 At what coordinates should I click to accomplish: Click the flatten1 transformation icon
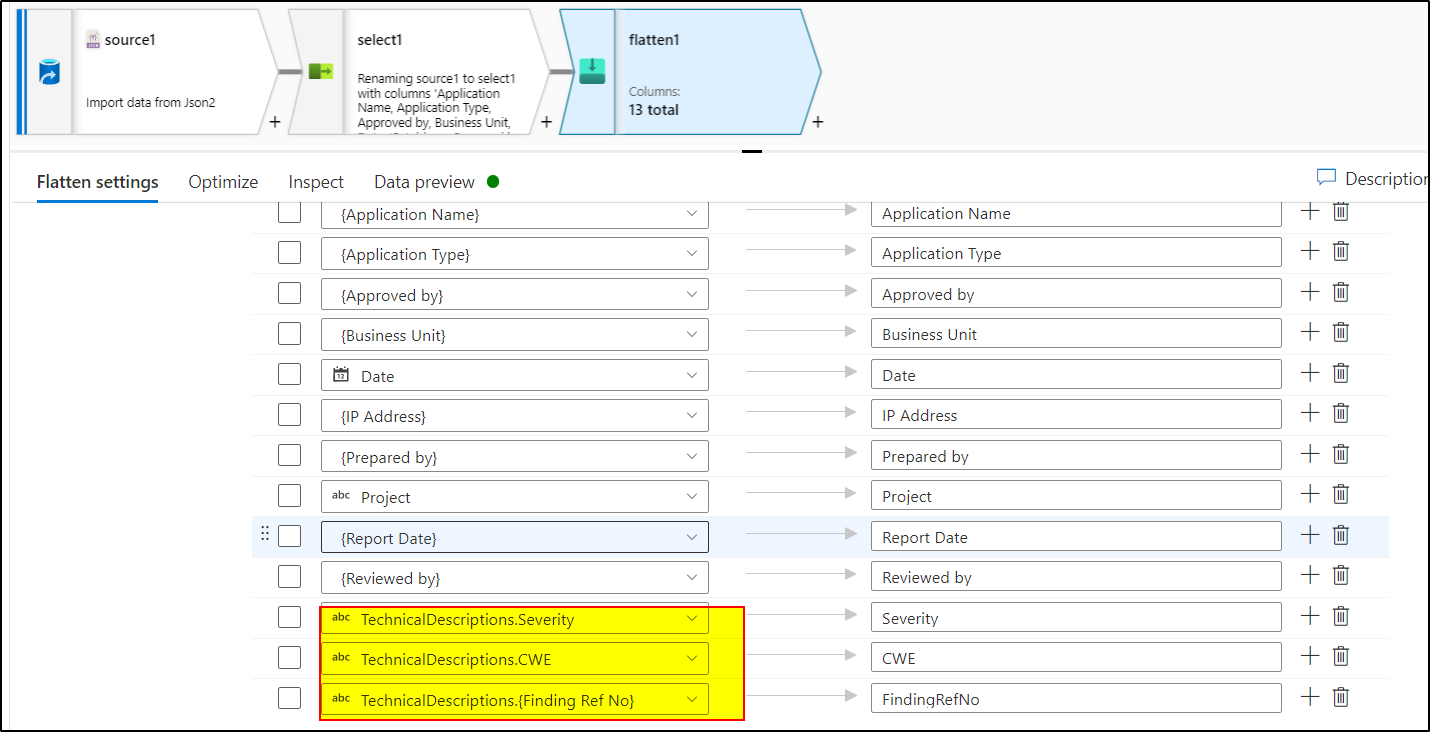(x=592, y=71)
